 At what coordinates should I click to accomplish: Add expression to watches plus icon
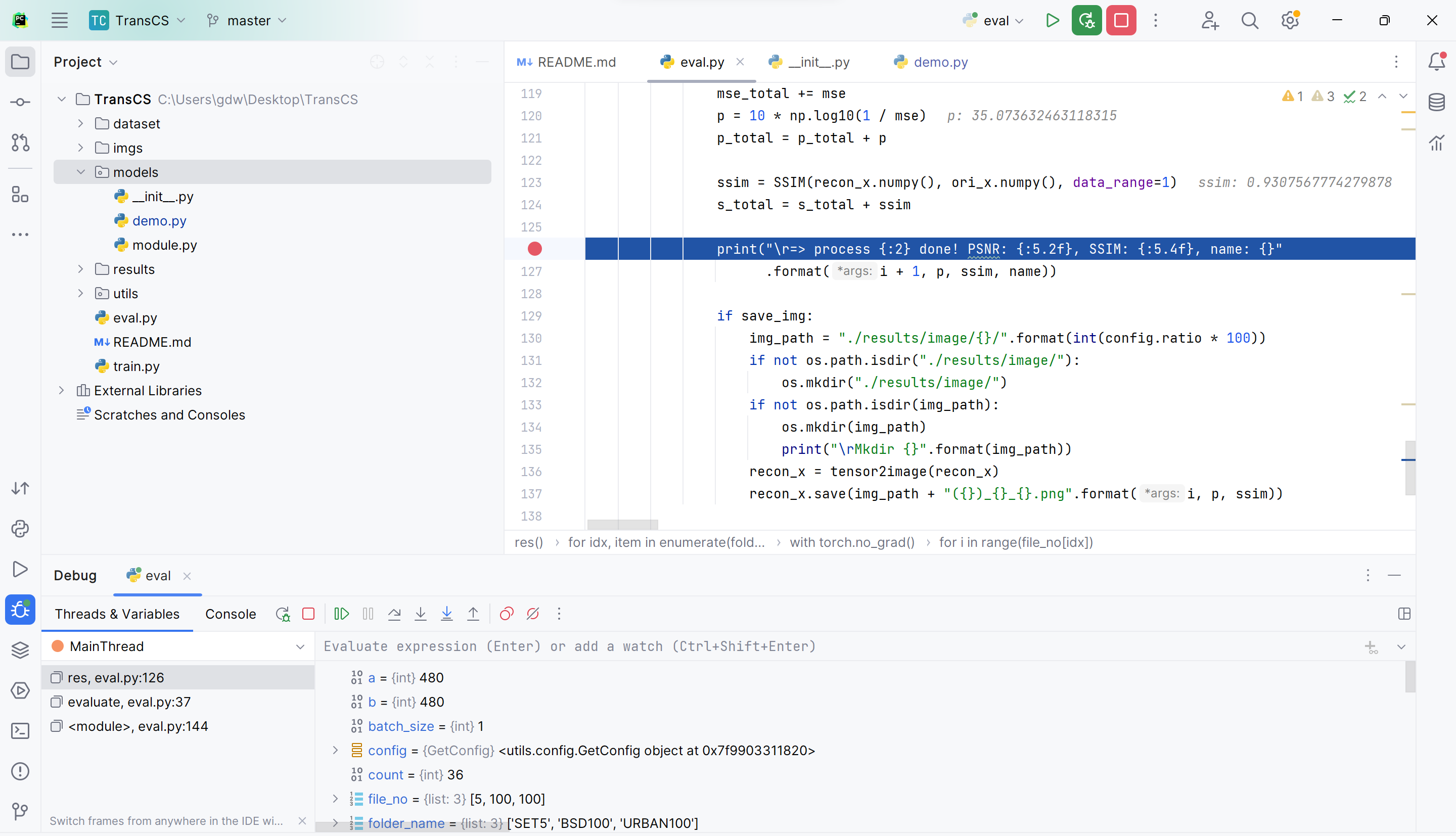(x=1371, y=647)
